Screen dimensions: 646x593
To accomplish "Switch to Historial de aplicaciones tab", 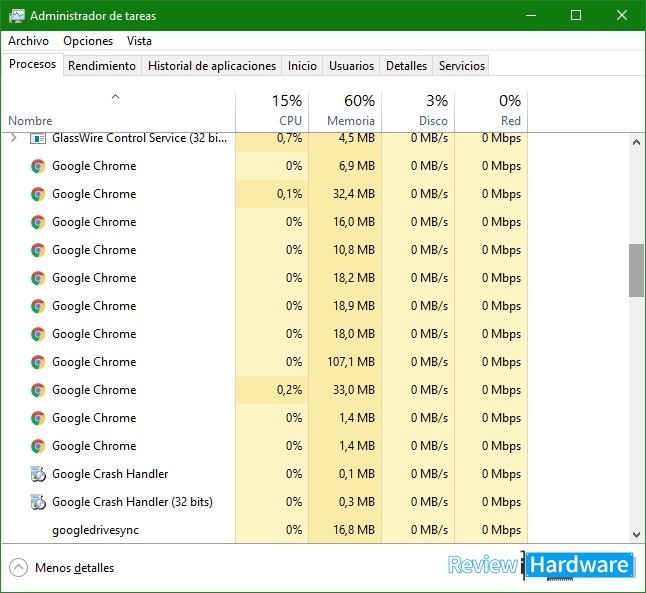I will coord(212,66).
